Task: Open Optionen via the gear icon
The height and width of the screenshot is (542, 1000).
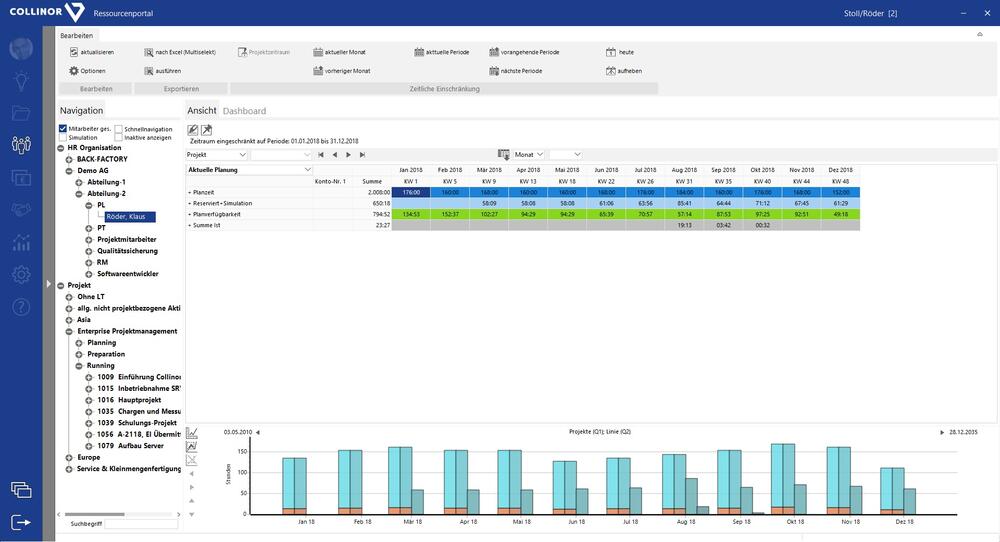Action: [74, 71]
